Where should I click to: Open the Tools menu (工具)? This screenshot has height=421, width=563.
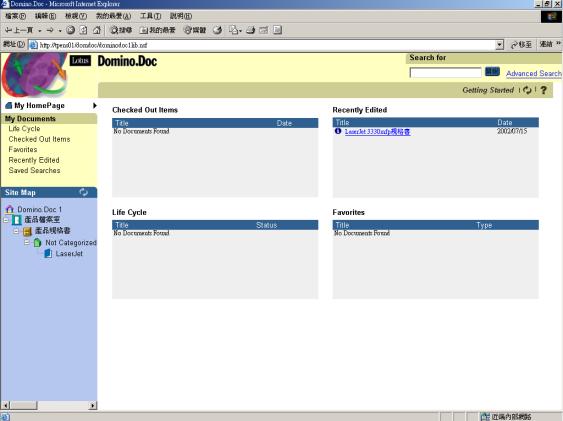point(150,16)
